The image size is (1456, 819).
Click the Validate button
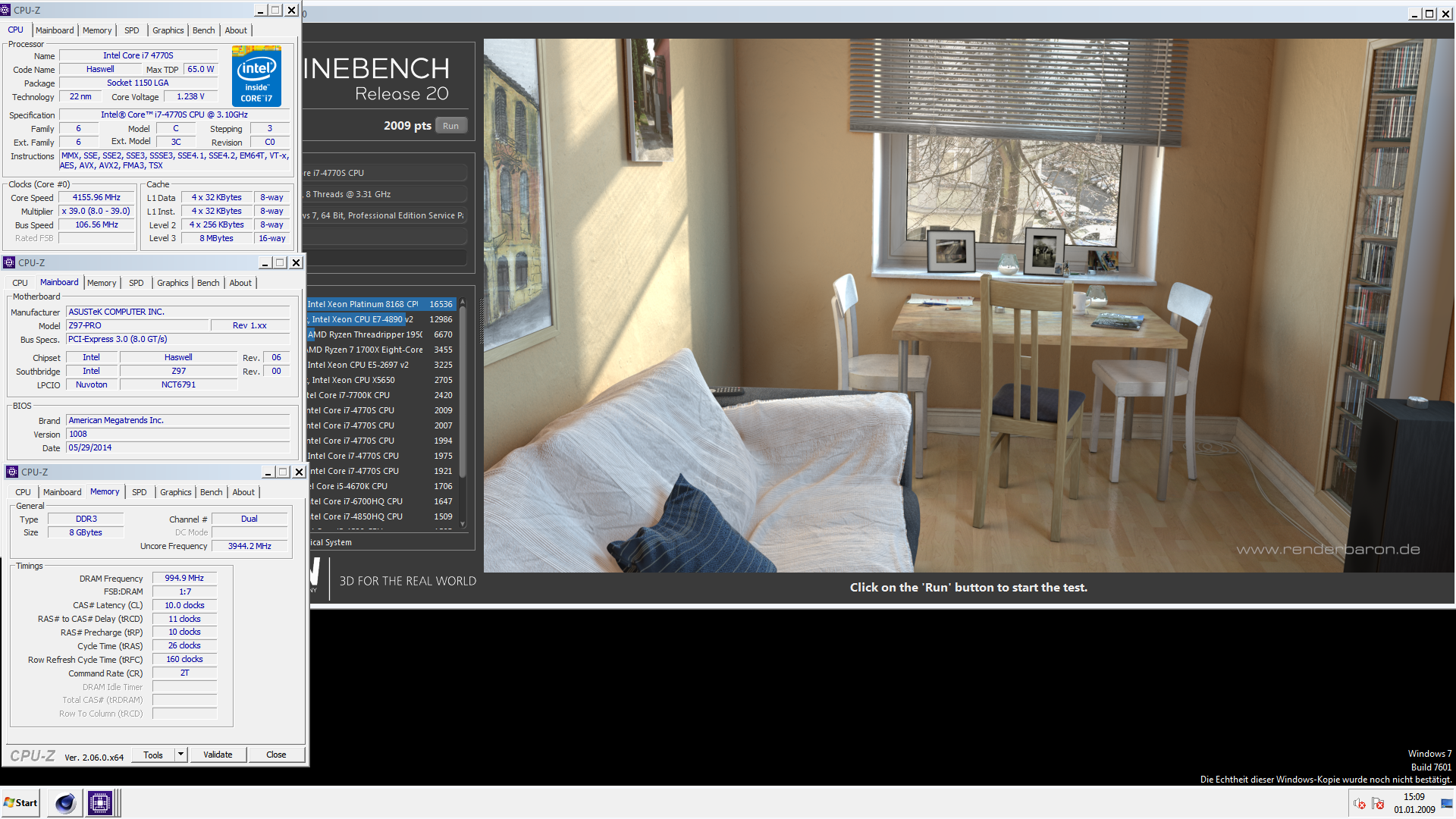pos(218,755)
